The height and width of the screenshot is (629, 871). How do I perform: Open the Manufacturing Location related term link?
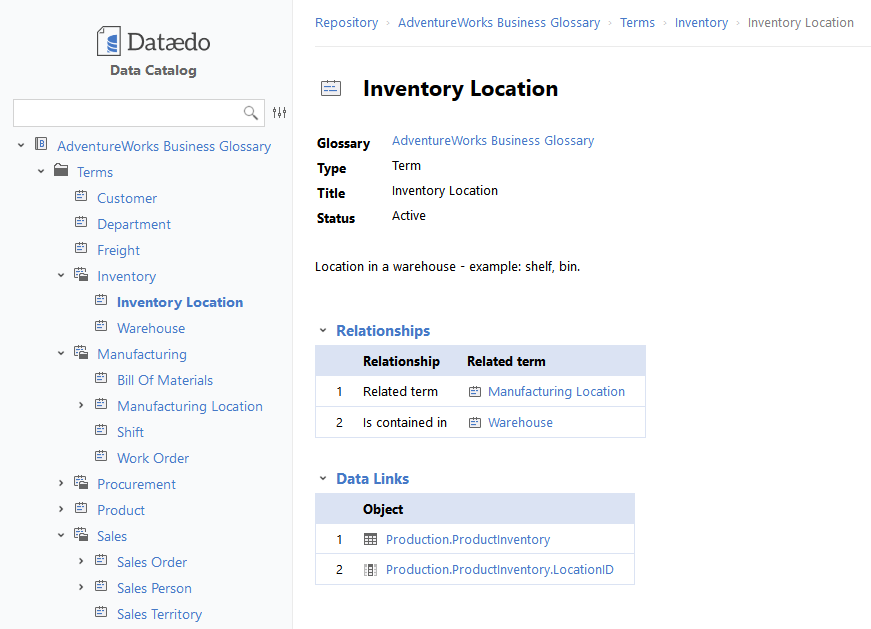point(556,391)
